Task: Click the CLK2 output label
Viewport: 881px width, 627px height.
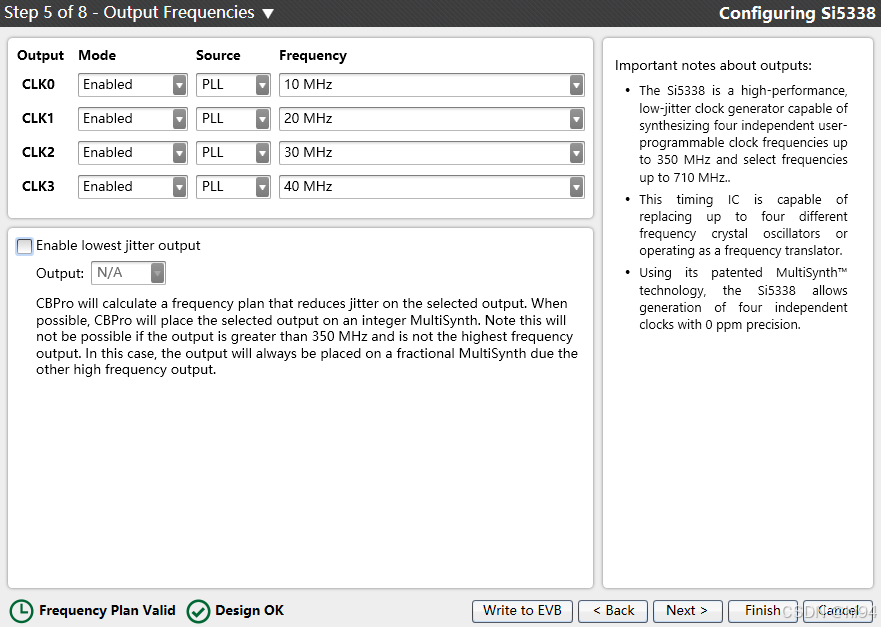Action: pos(38,152)
